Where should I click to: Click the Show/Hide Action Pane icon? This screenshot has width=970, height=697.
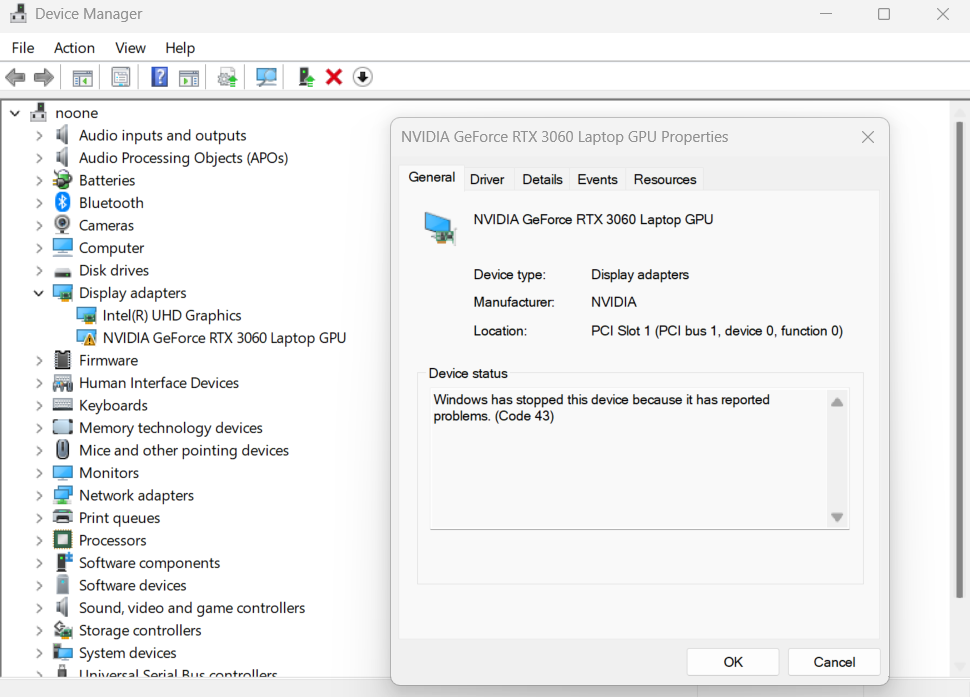189,78
